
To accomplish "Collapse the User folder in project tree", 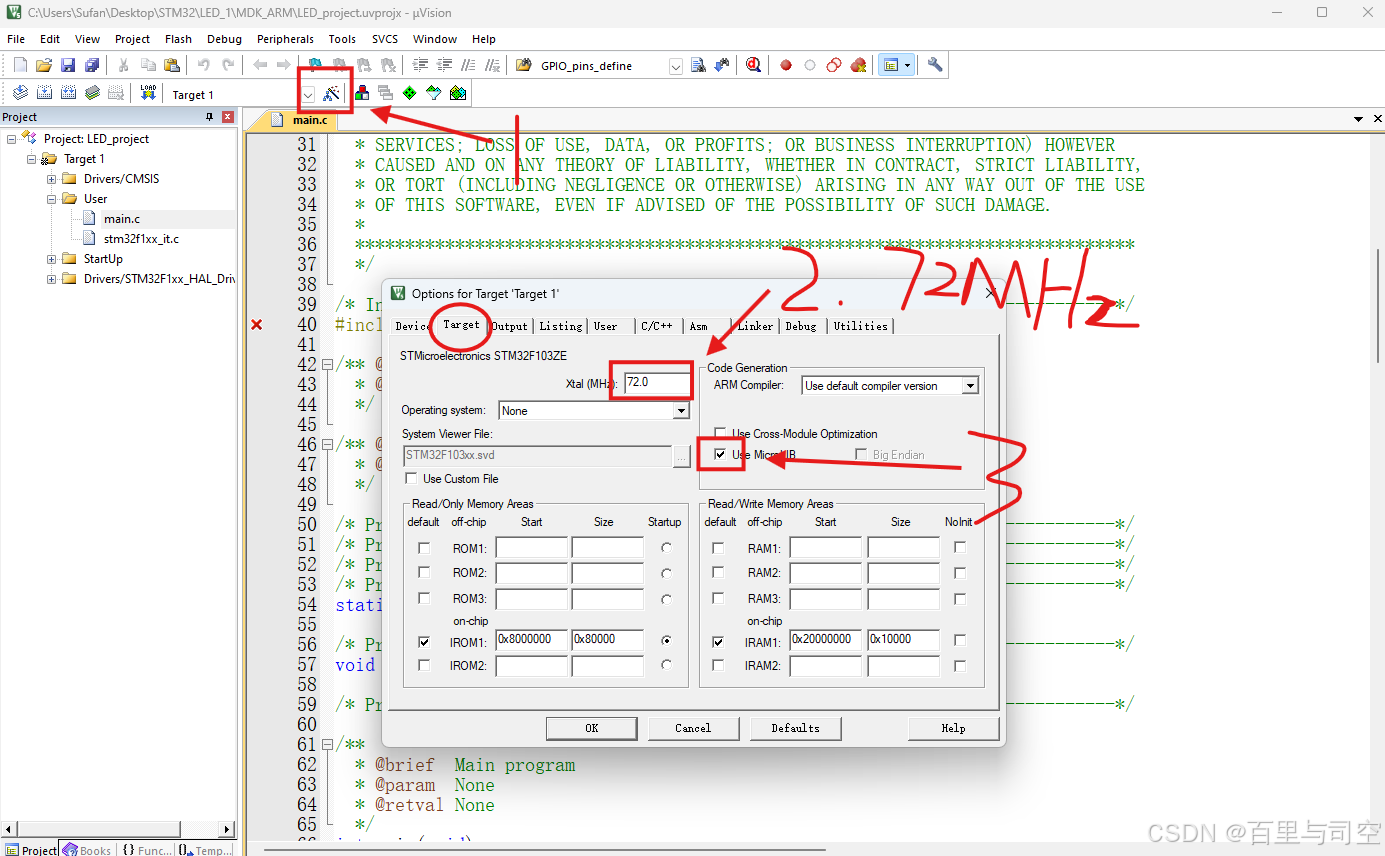I will point(51,199).
